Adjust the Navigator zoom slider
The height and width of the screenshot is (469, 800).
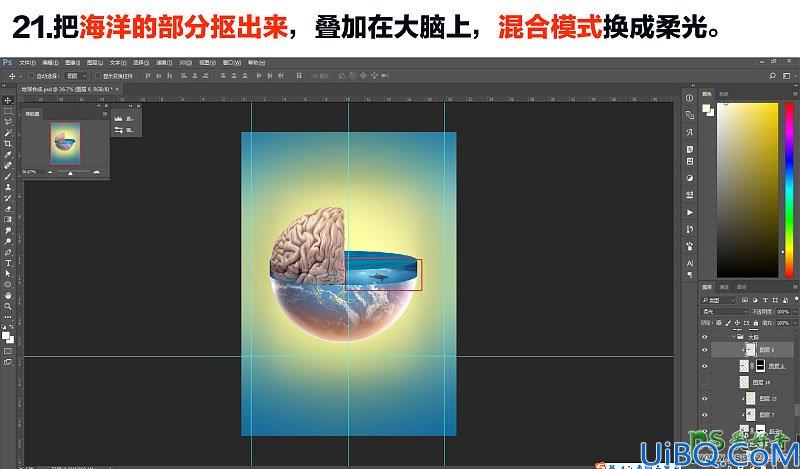coord(70,174)
